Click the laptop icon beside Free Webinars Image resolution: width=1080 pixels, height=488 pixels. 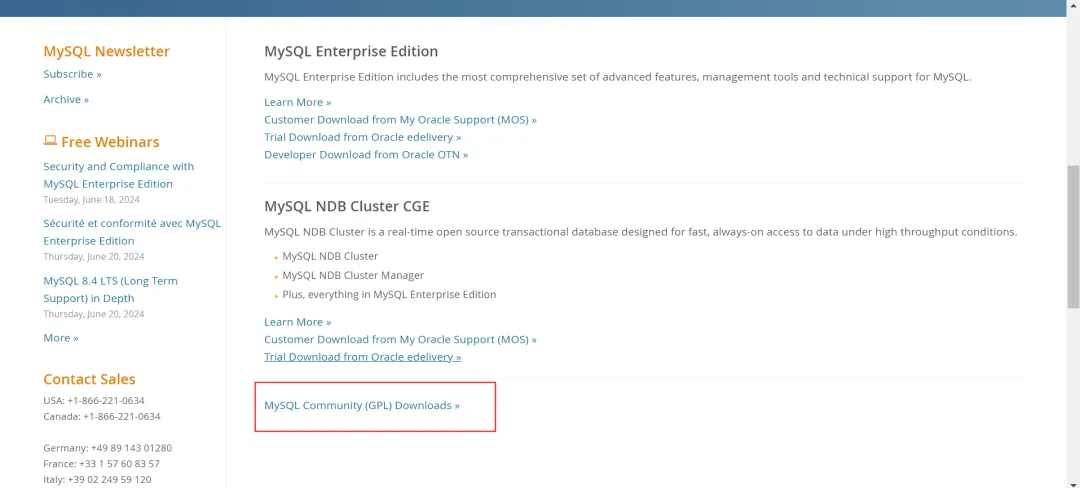50,140
